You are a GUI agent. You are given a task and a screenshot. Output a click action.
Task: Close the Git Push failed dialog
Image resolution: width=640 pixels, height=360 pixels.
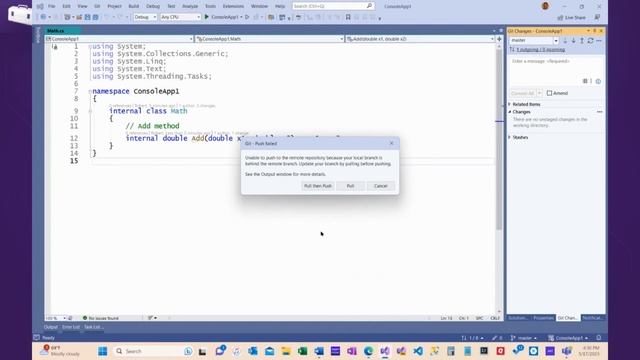click(391, 143)
